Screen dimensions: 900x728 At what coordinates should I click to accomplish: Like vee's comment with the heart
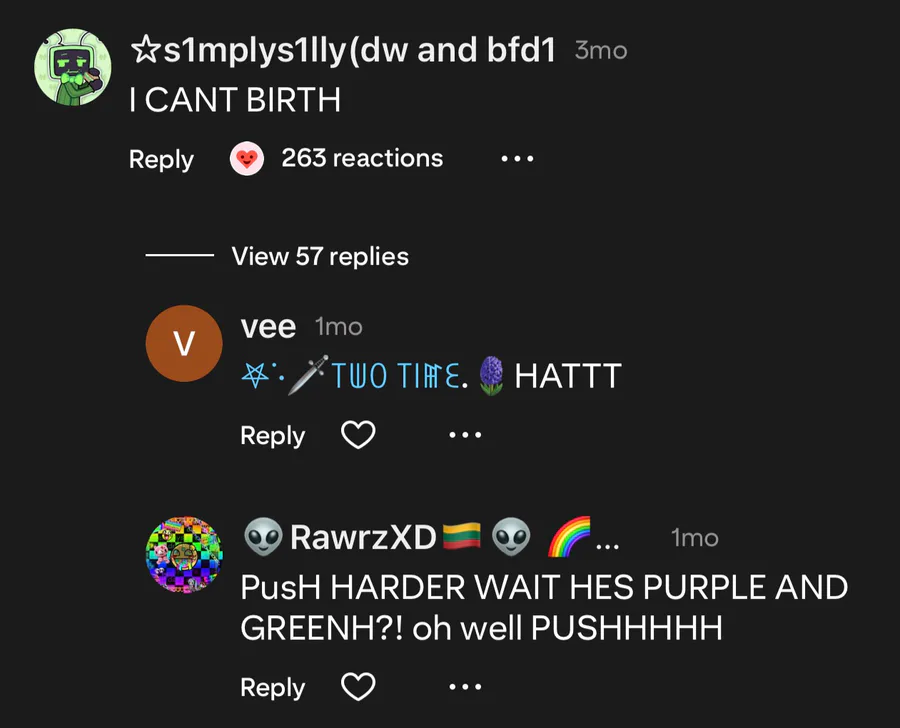coord(358,435)
